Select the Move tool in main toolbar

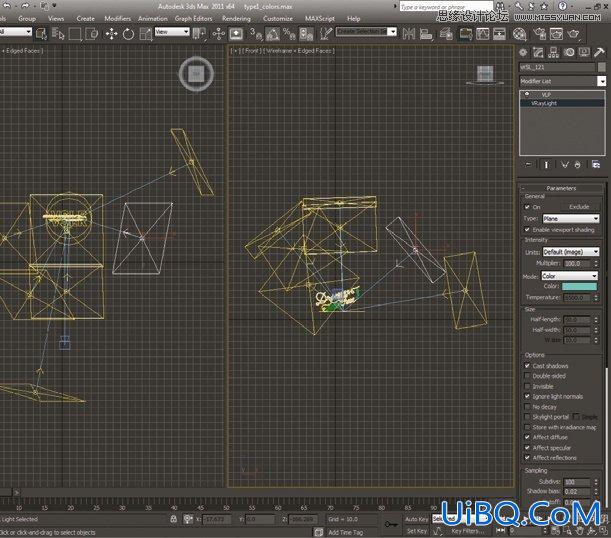(111, 34)
